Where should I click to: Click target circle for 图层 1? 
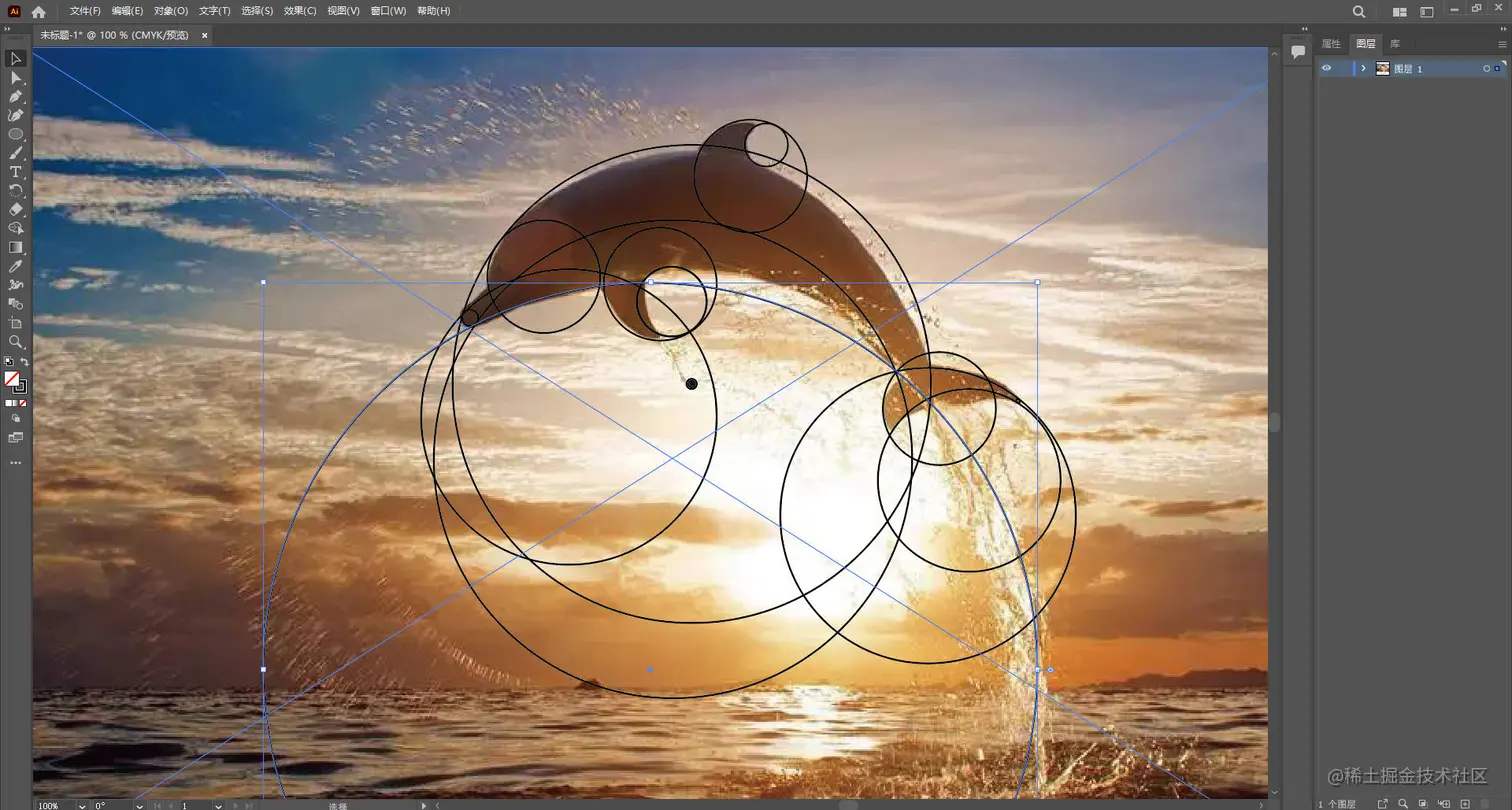(x=1487, y=68)
